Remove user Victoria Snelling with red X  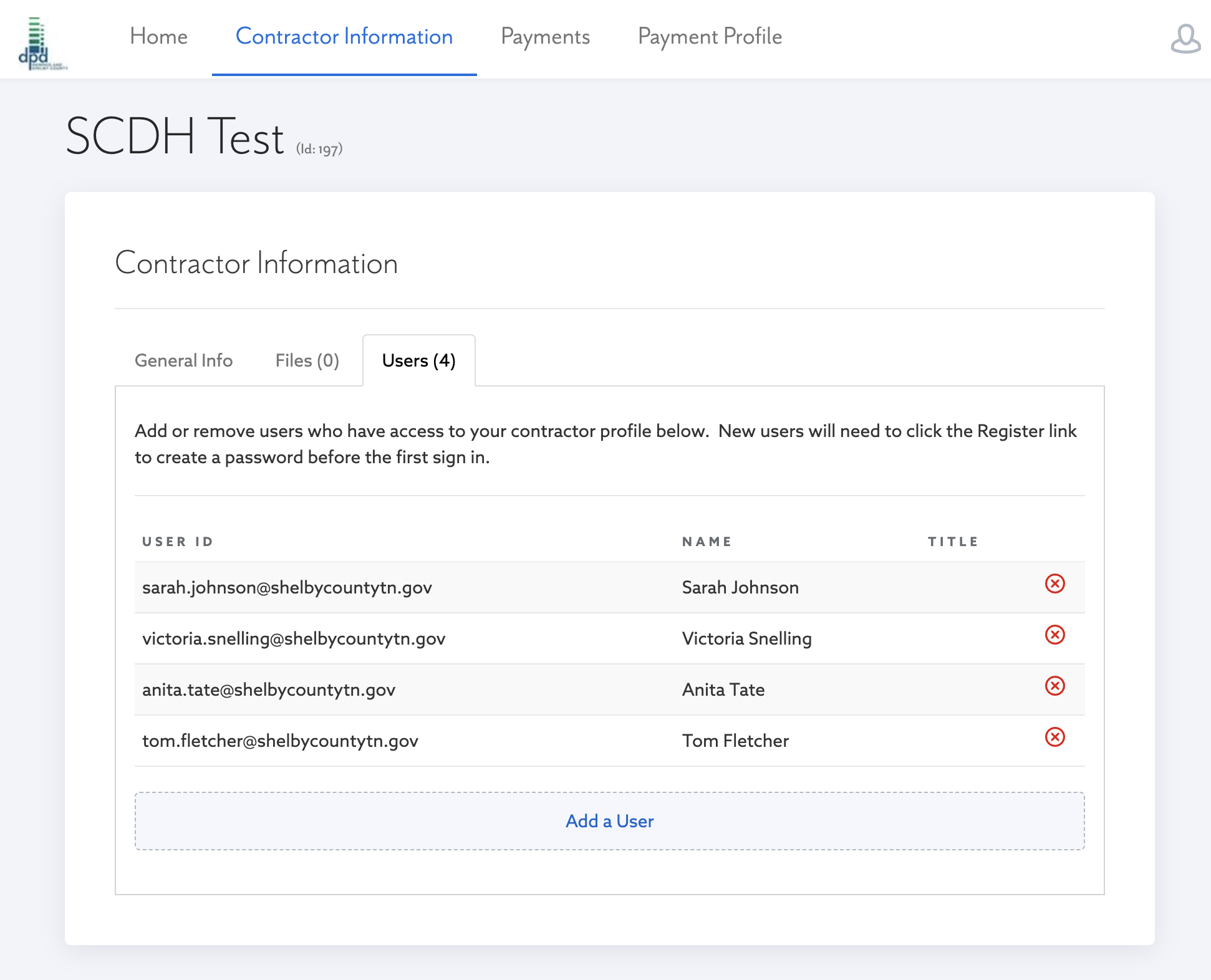coord(1054,635)
